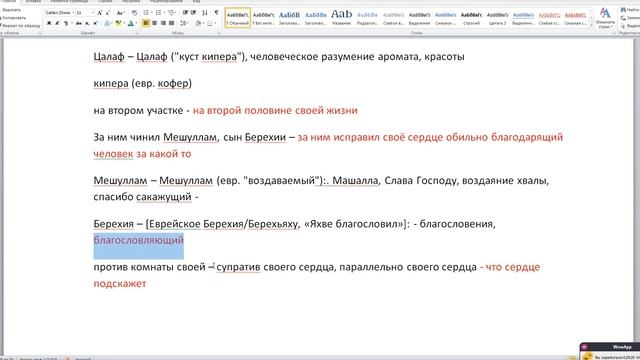Apply the Цитата 2 style
The height and width of the screenshot is (360, 640).
coord(497,18)
